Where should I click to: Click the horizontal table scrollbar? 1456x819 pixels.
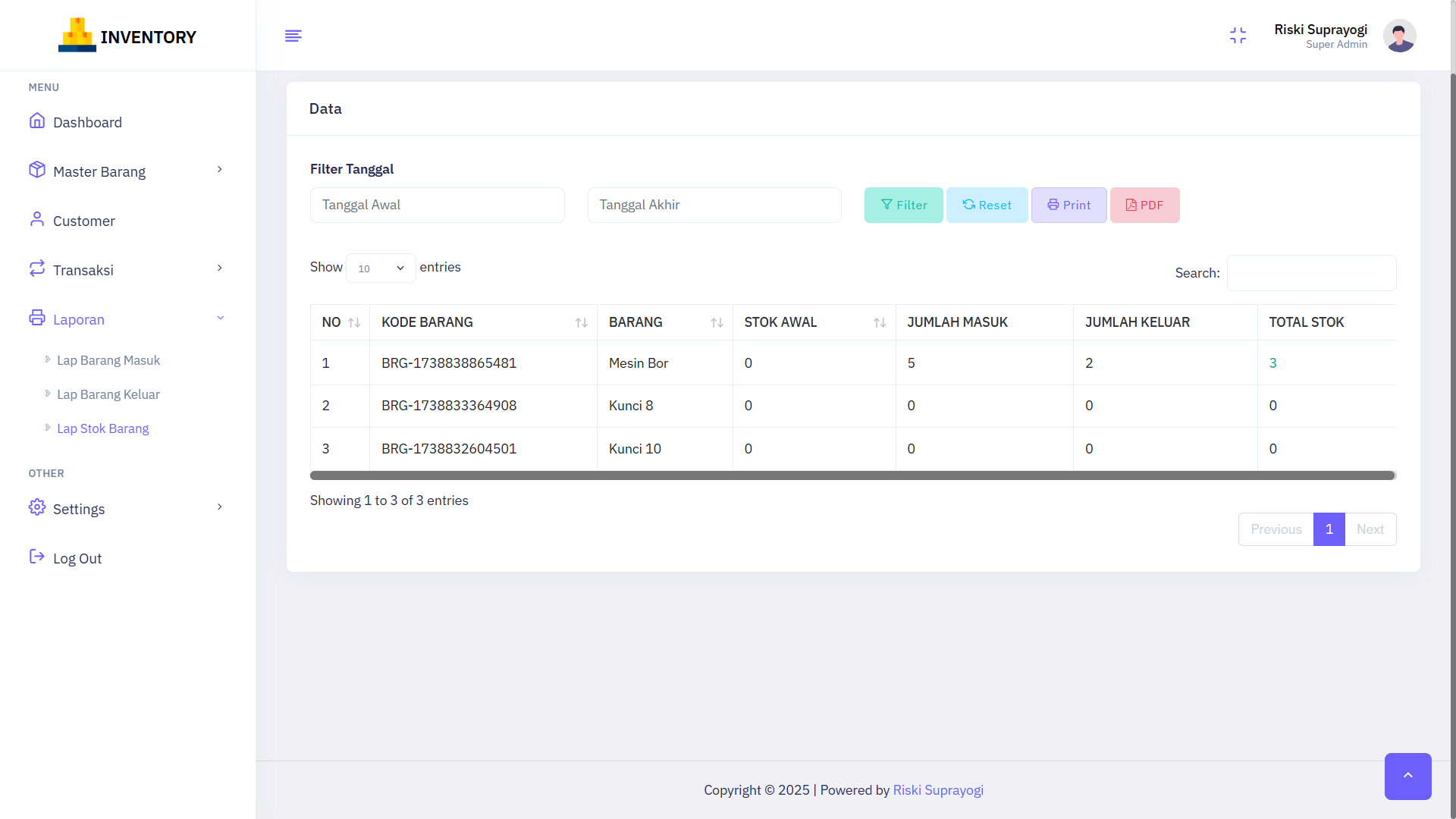click(x=852, y=475)
